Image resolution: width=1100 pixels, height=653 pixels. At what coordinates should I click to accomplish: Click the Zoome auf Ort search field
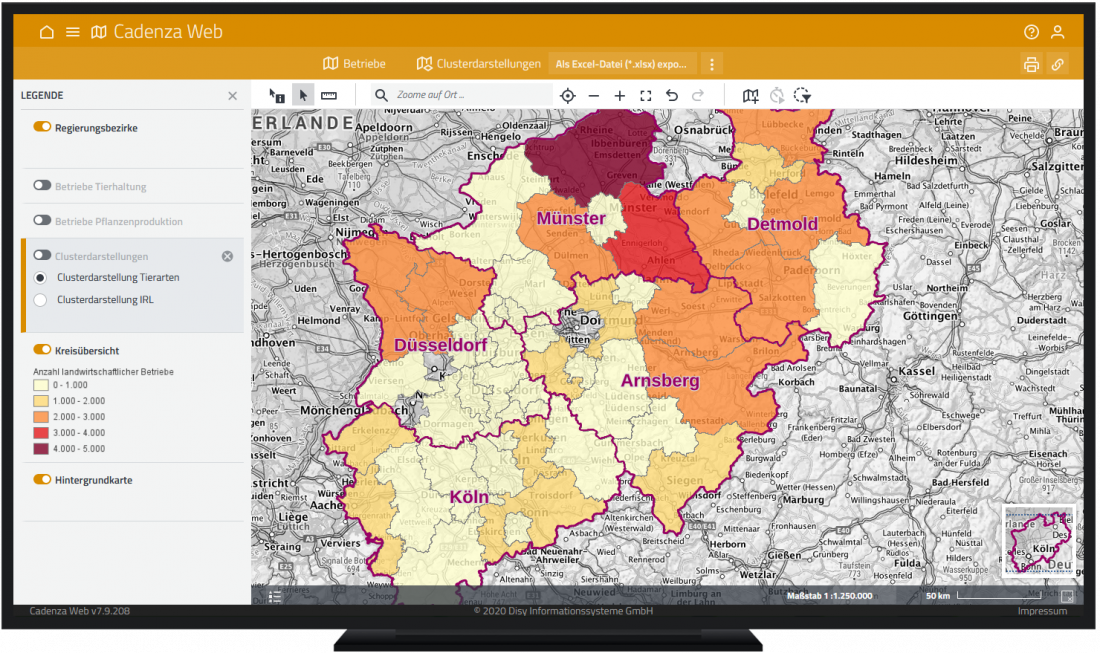[x=470, y=95]
